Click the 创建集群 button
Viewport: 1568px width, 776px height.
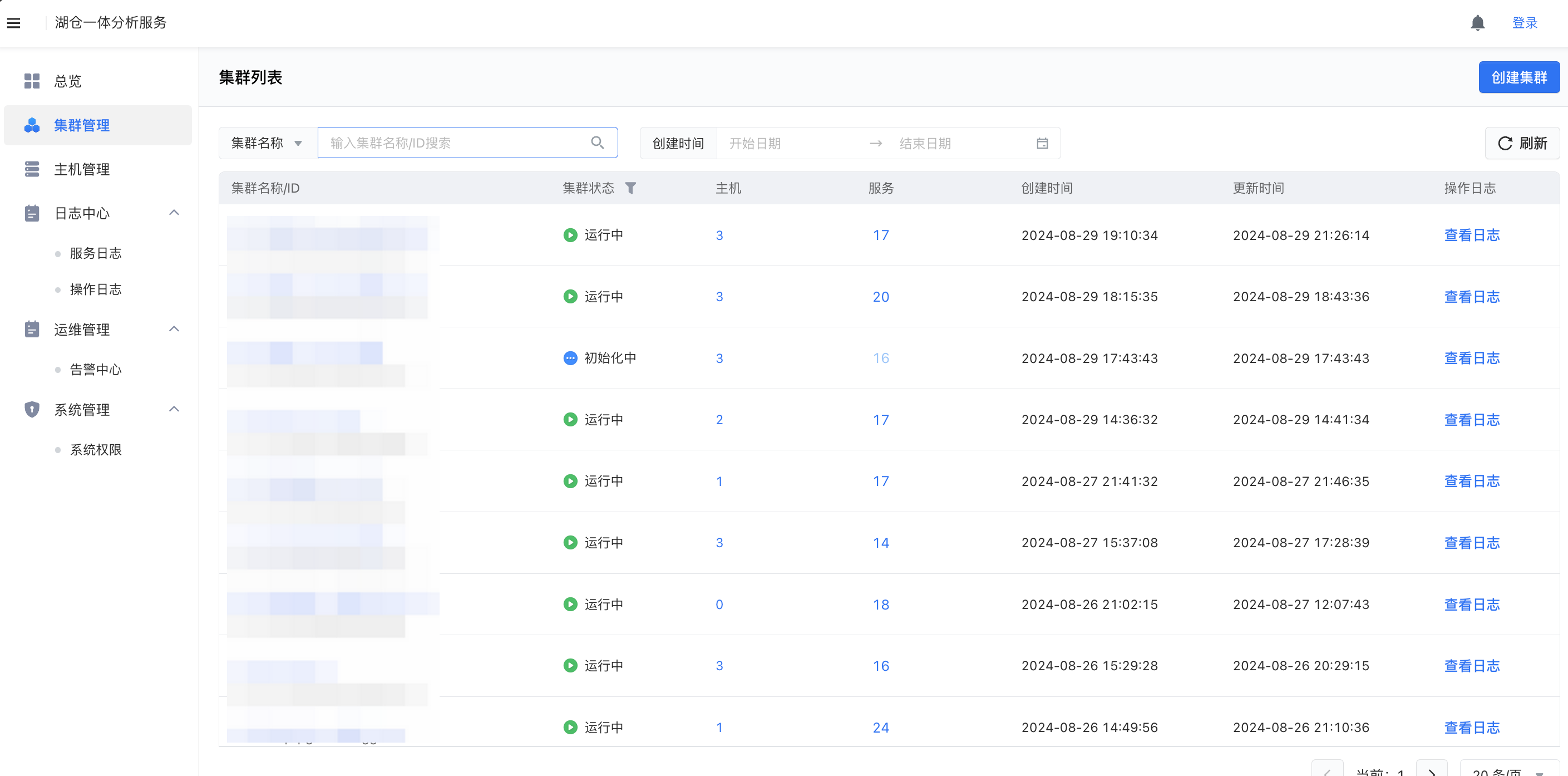(1518, 77)
